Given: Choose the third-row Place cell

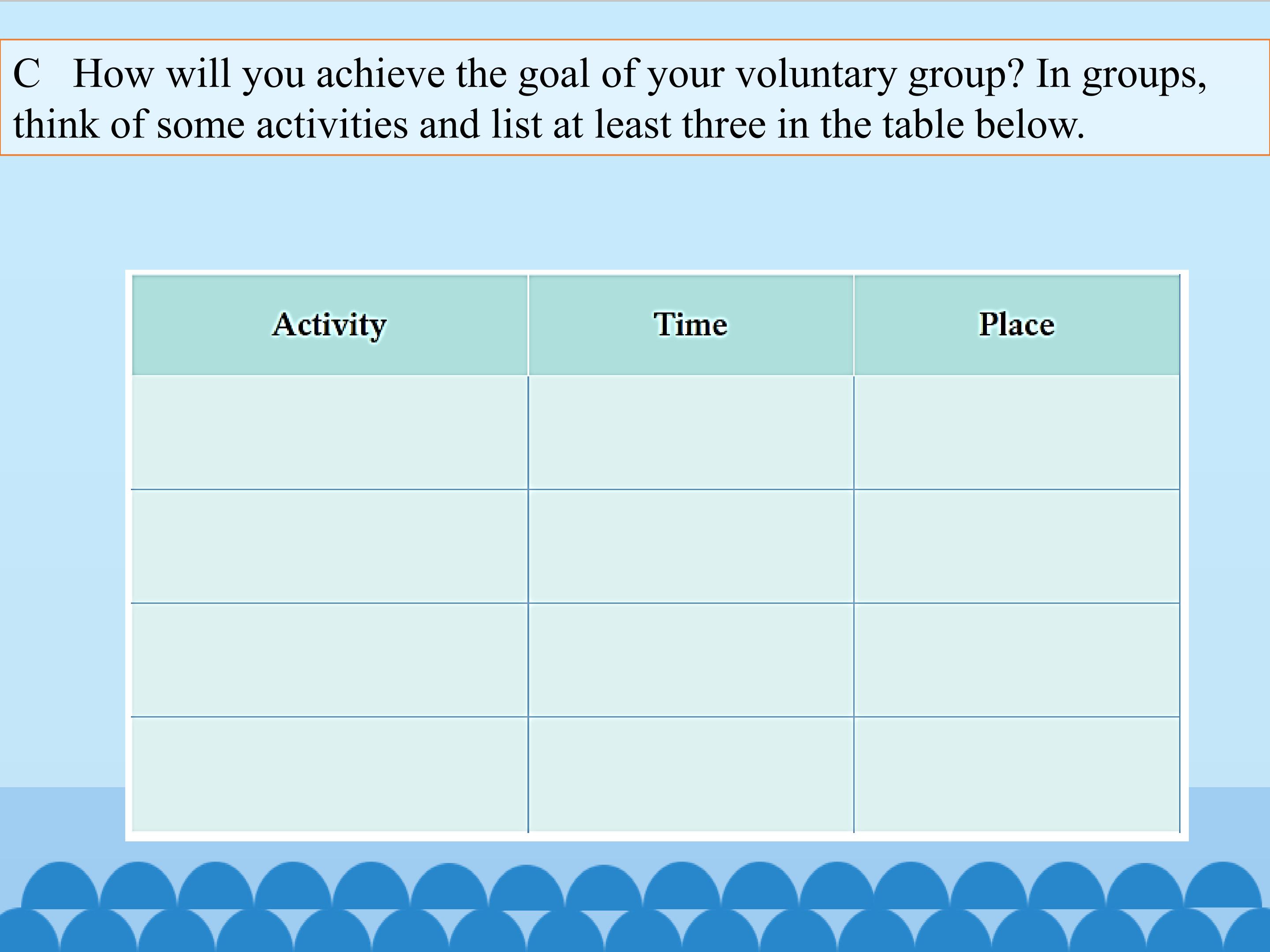Looking at the screenshot, I should point(1016,660).
